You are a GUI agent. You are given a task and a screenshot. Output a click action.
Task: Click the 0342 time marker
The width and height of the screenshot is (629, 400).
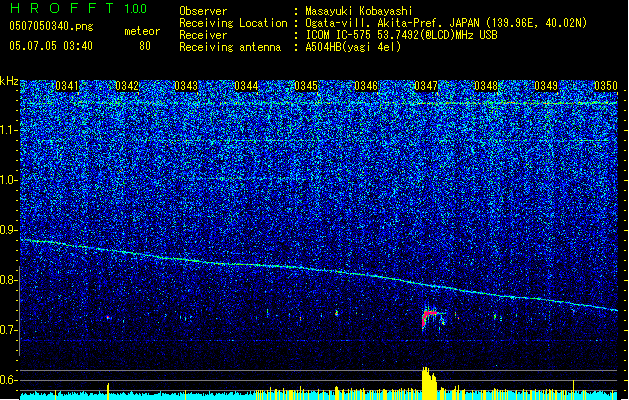click(127, 86)
